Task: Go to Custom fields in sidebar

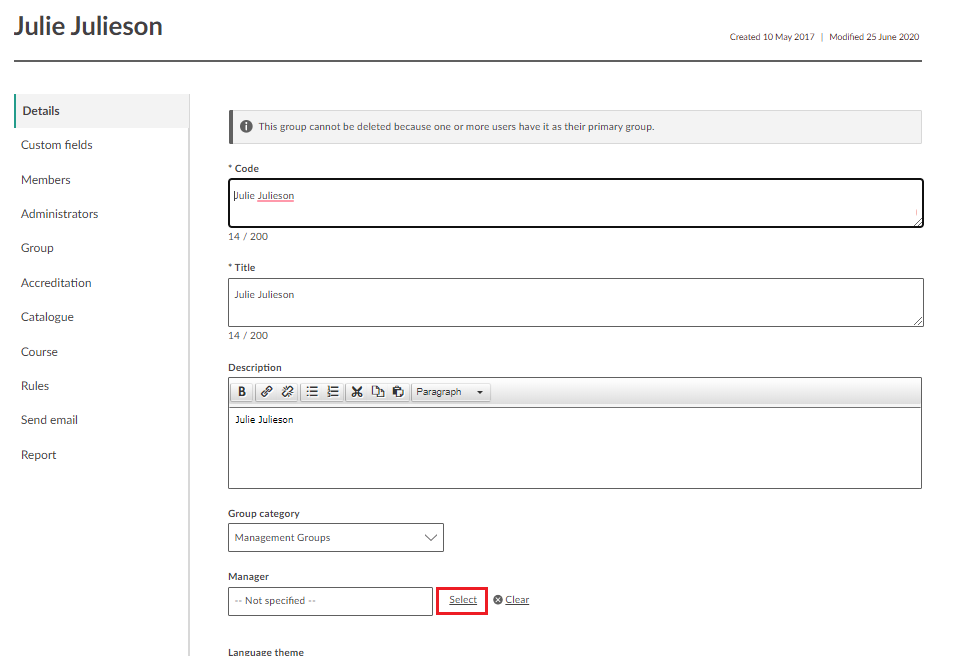Action: point(57,145)
